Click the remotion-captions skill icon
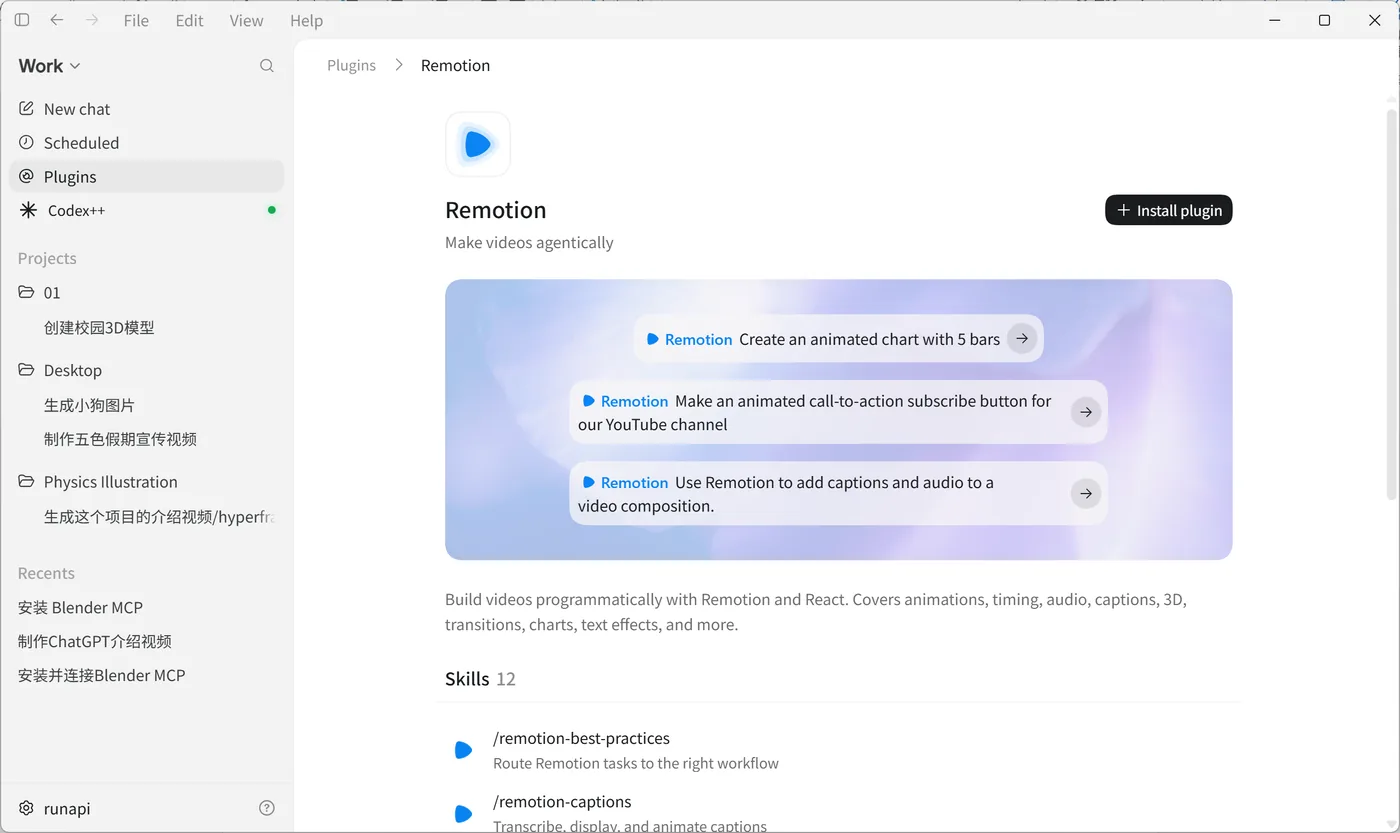This screenshot has height=833, width=1400. tap(463, 813)
